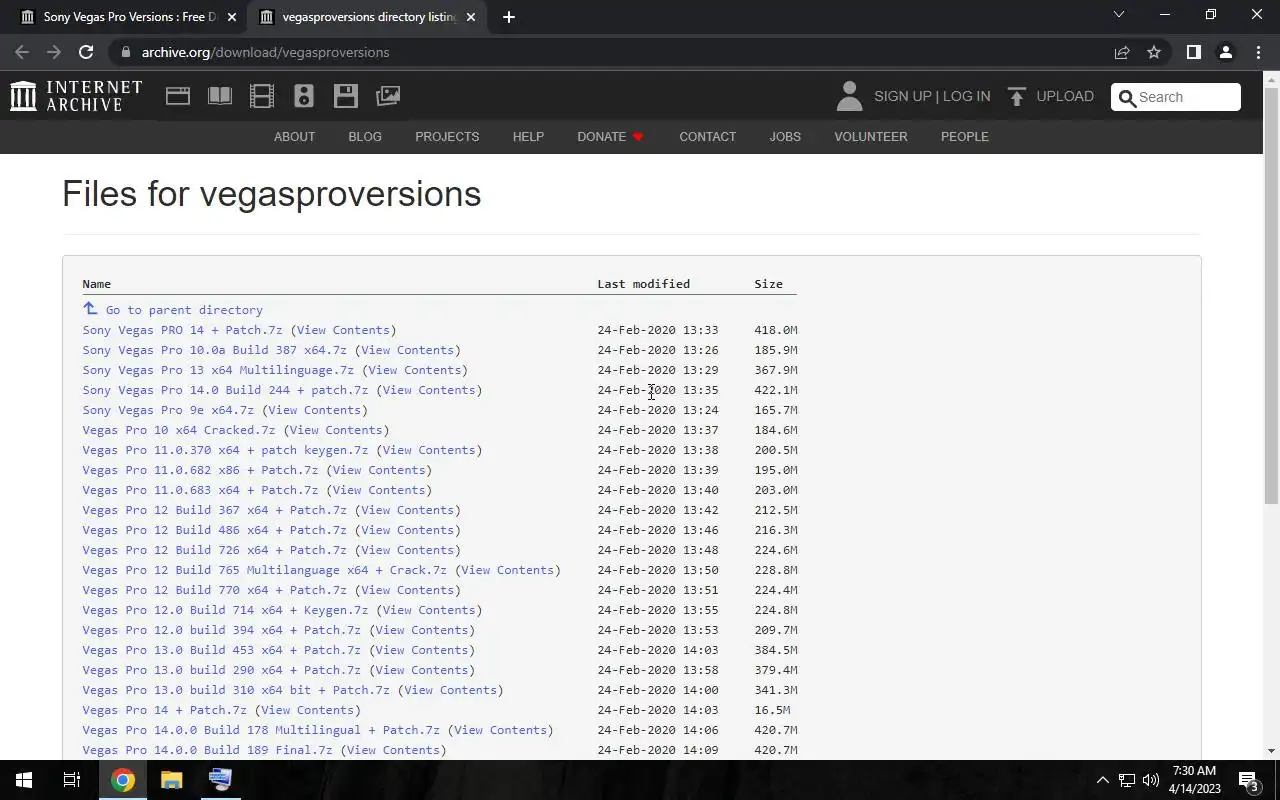
Task: View Contents of Sony Vegas Pro 13 x64 Multilinguage.7z
Action: pyautogui.click(x=414, y=370)
